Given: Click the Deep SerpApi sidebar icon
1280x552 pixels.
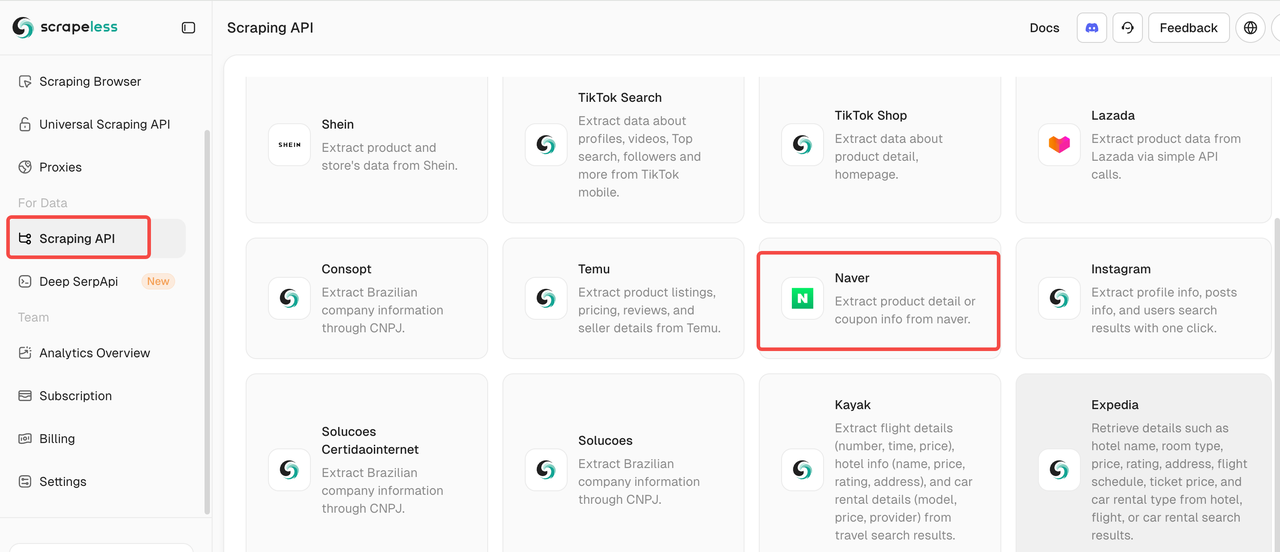Looking at the screenshot, I should click(25, 282).
